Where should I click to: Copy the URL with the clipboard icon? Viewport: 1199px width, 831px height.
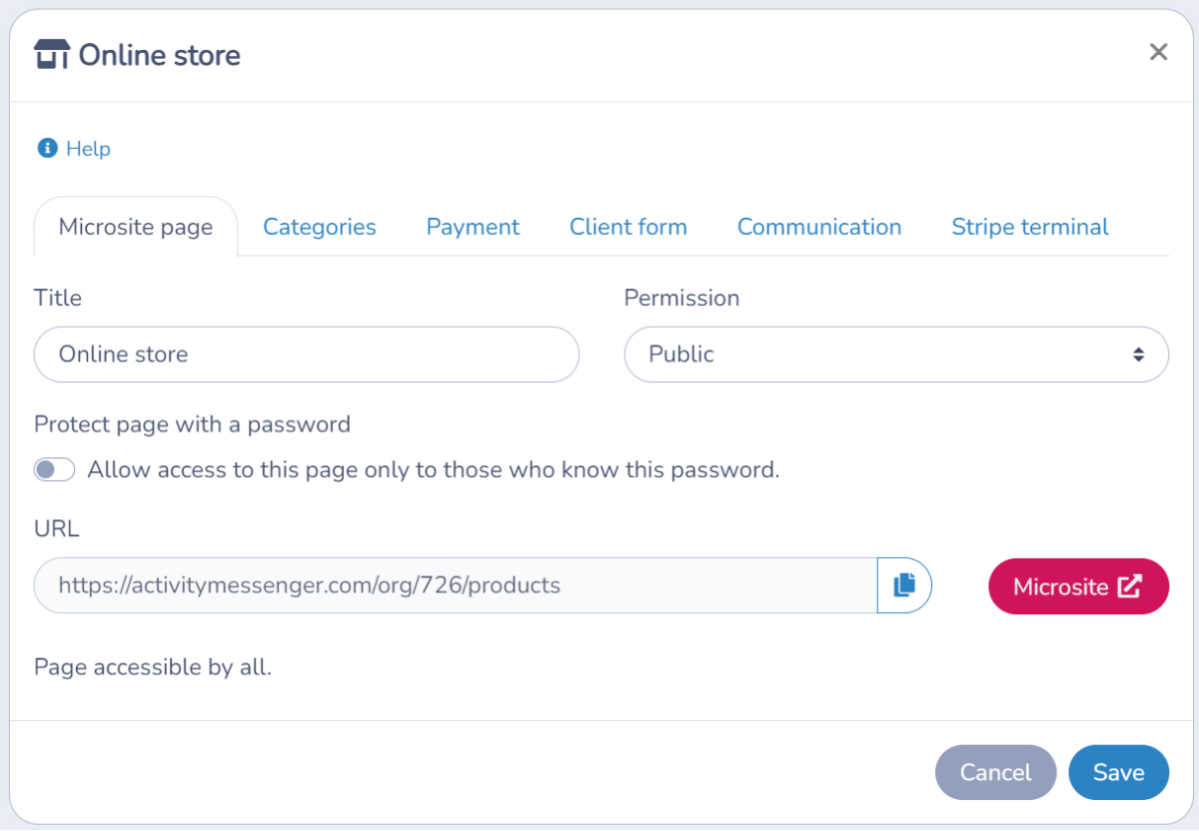904,585
